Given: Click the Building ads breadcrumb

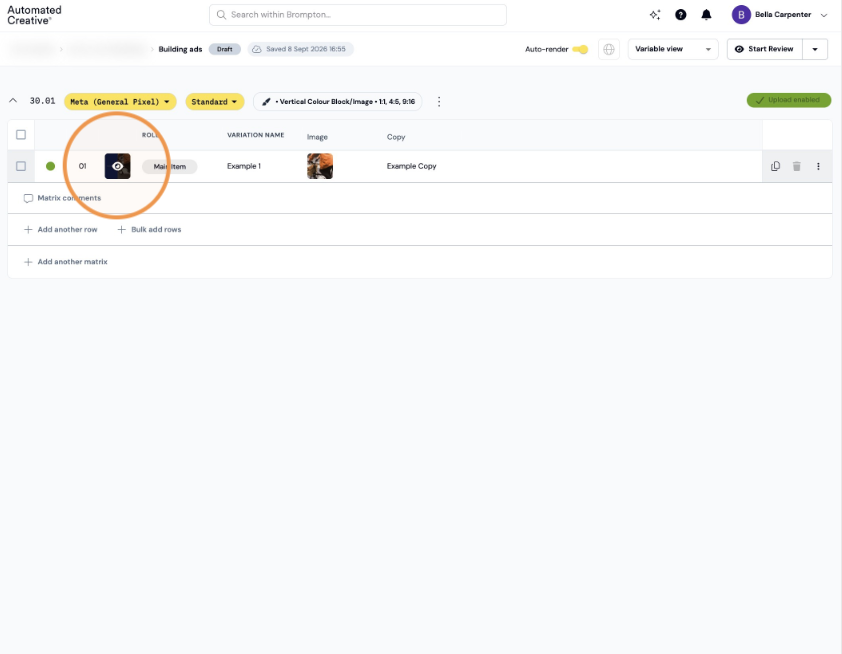Looking at the screenshot, I should [x=180, y=49].
